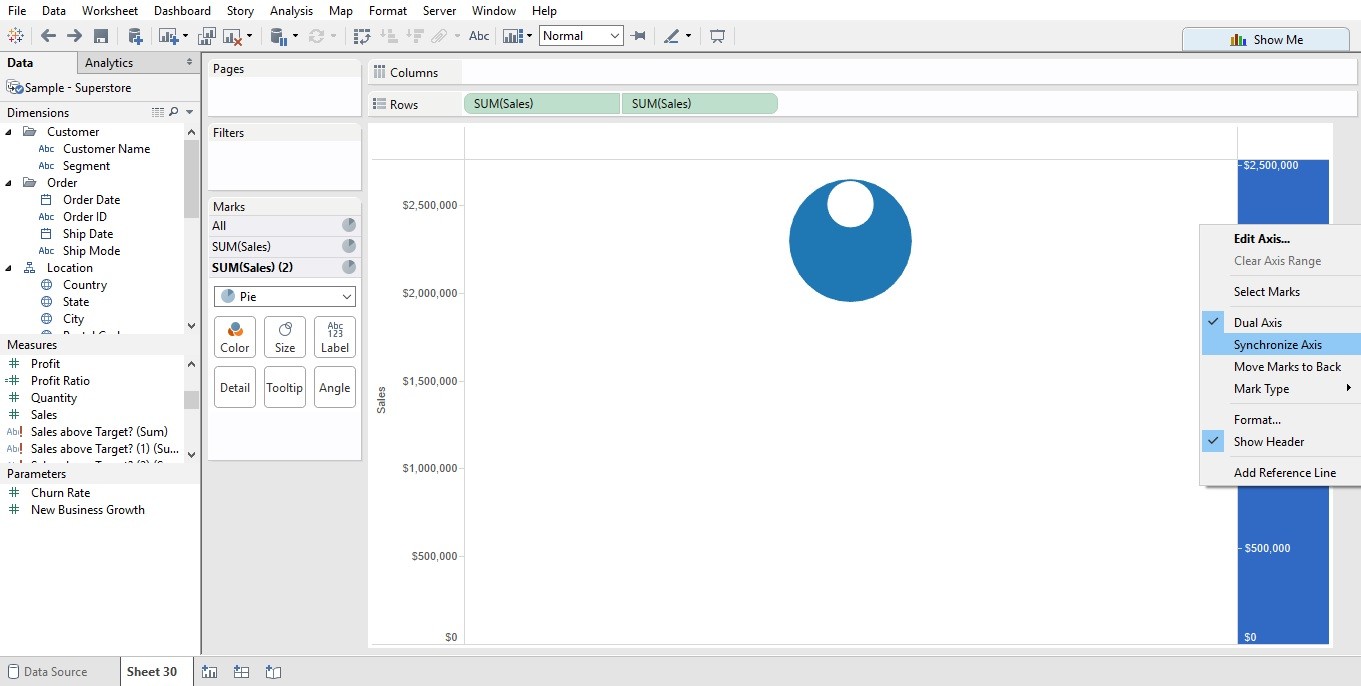Click the Redo forward arrow

[x=74, y=36]
